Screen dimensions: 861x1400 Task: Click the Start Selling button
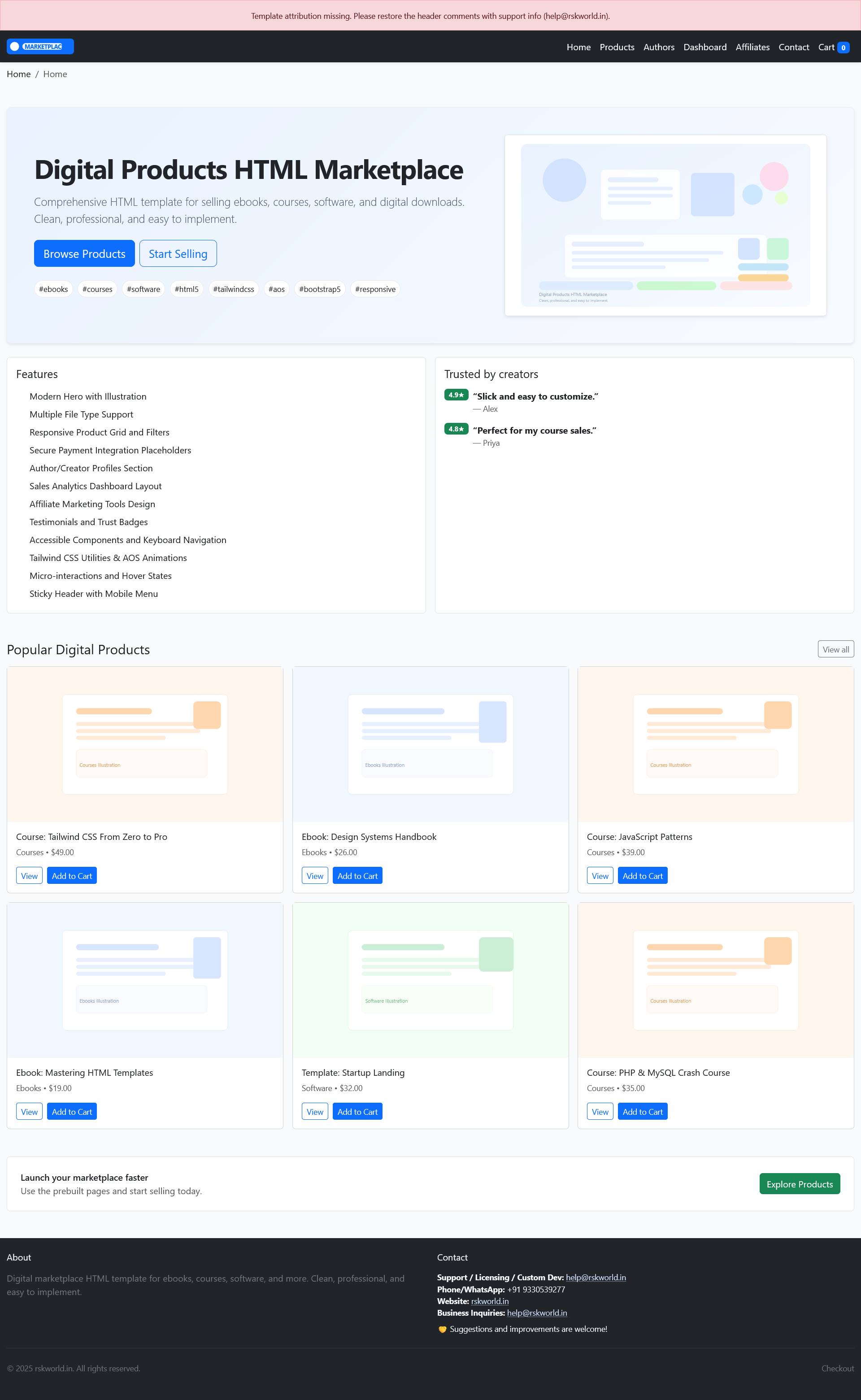pyautogui.click(x=178, y=253)
